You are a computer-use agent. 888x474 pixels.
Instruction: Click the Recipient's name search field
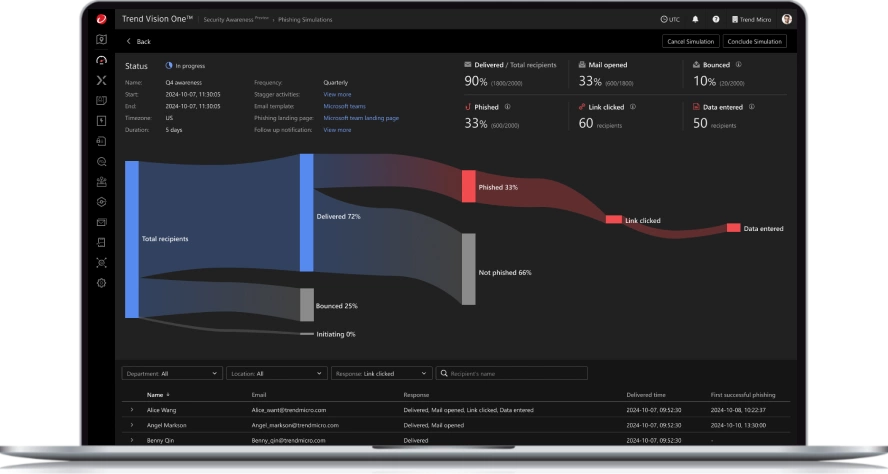click(x=511, y=373)
